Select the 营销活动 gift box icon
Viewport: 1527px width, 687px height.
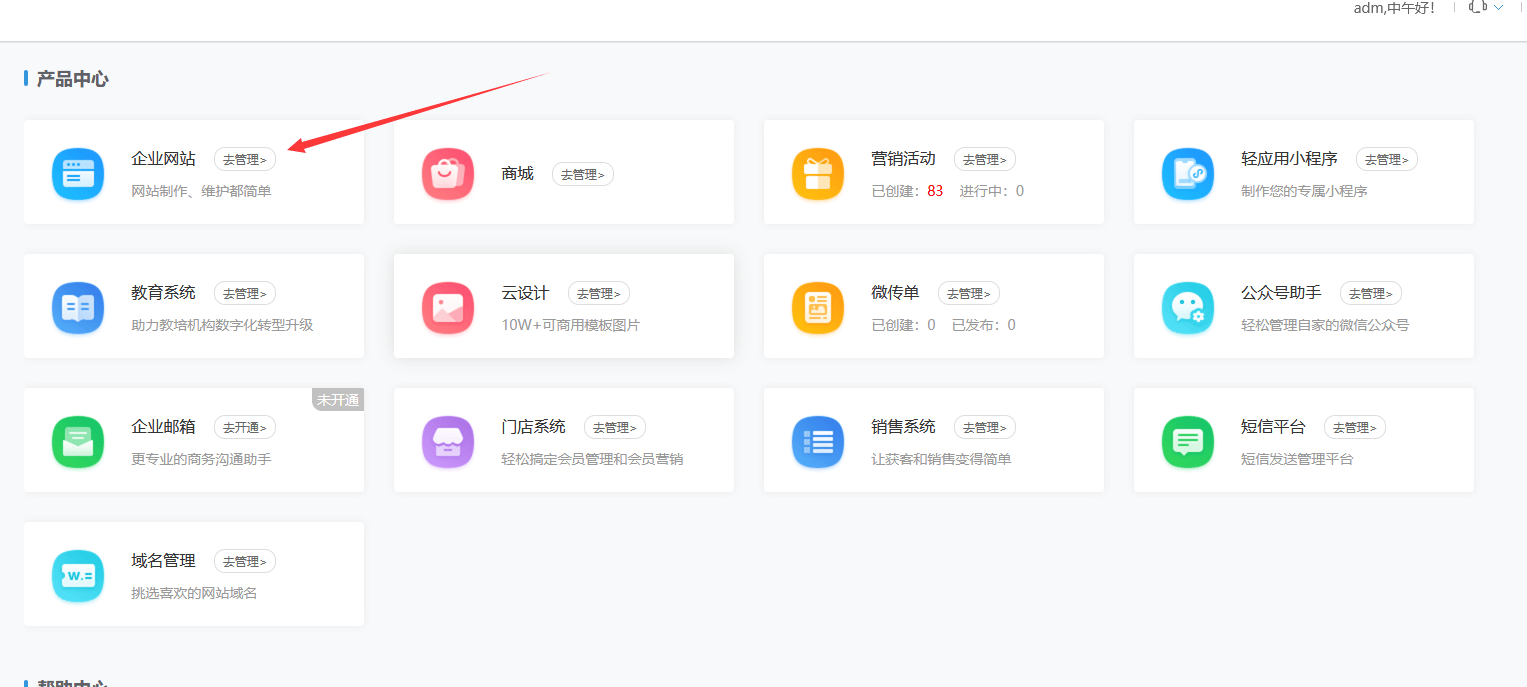click(818, 173)
